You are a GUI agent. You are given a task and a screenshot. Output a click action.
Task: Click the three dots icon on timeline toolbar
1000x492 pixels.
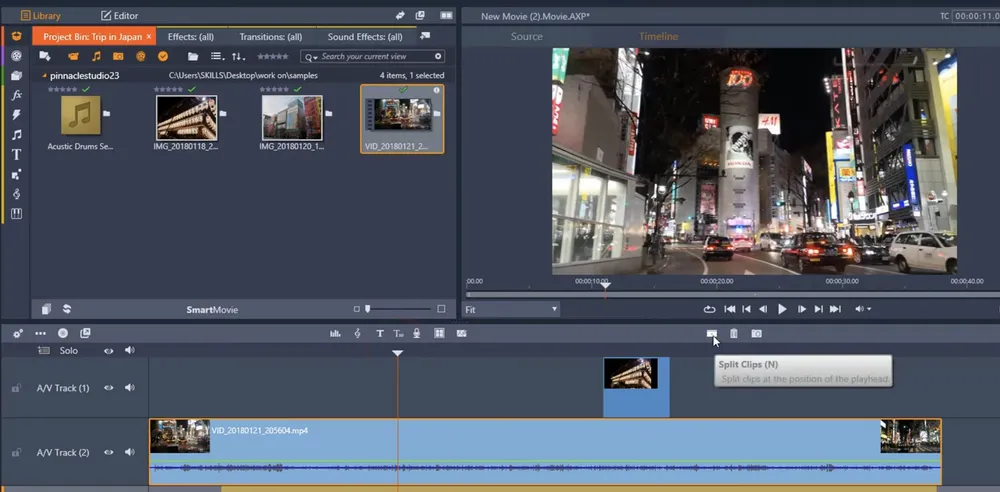pyautogui.click(x=40, y=334)
